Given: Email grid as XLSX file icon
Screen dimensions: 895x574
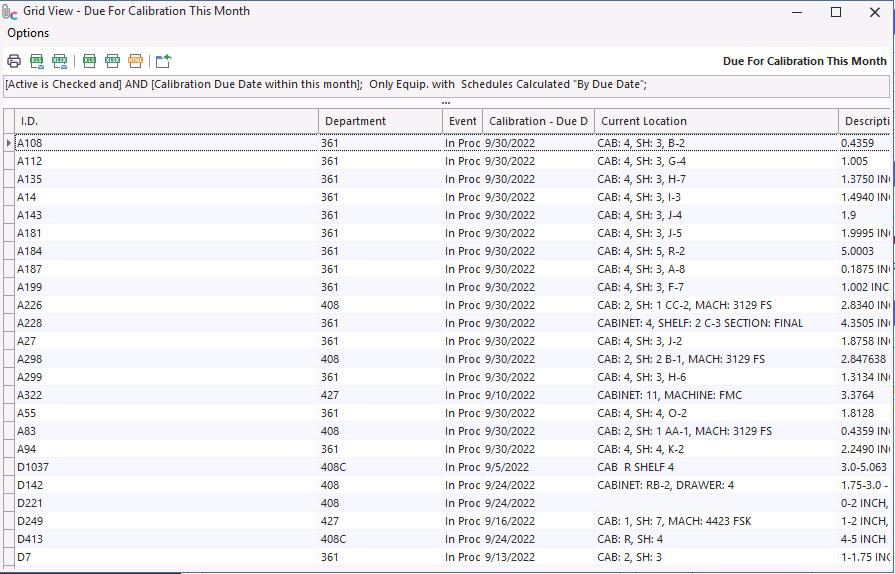Looking at the screenshot, I should click(x=60, y=61).
